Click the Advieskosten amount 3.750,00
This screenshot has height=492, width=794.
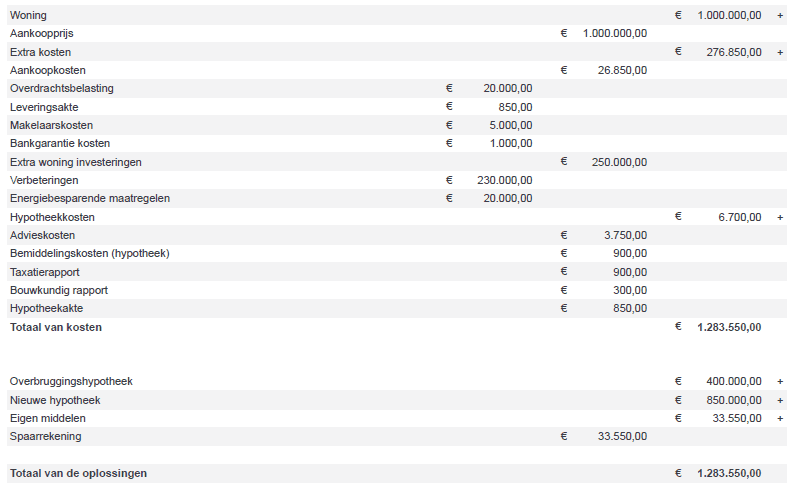coord(625,235)
